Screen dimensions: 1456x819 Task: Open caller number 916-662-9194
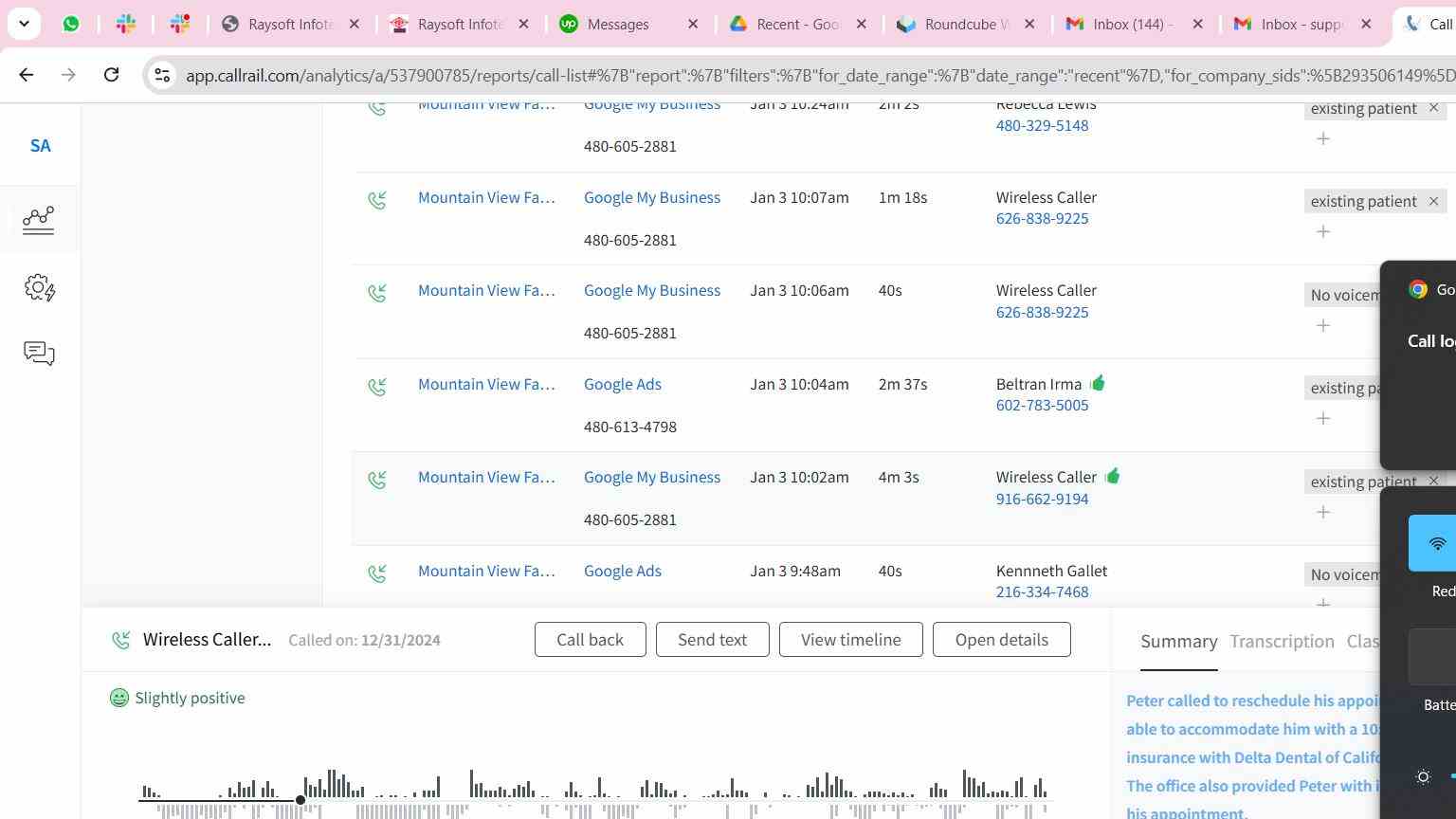tap(1042, 499)
